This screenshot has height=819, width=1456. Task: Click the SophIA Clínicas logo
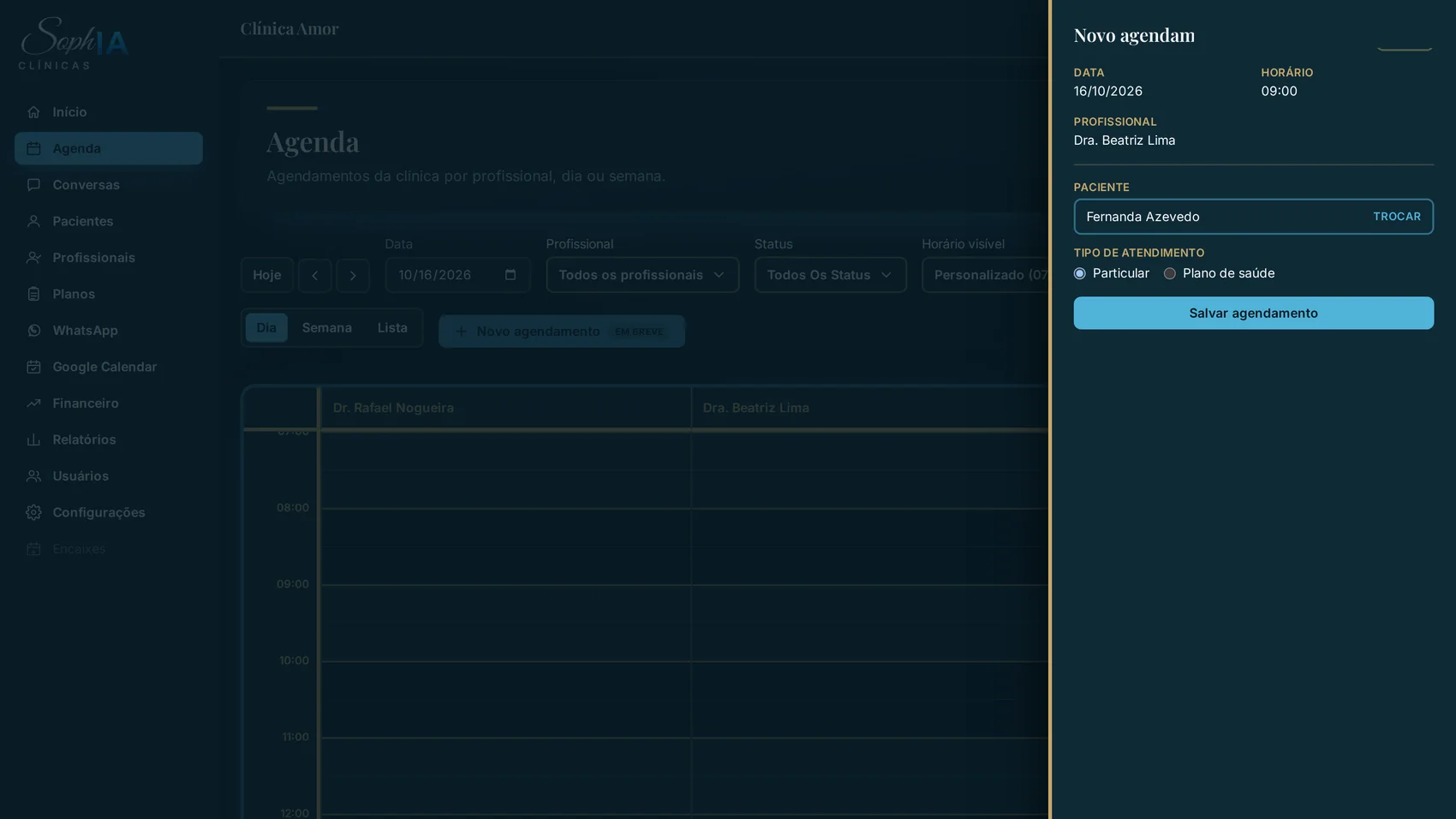[x=74, y=43]
